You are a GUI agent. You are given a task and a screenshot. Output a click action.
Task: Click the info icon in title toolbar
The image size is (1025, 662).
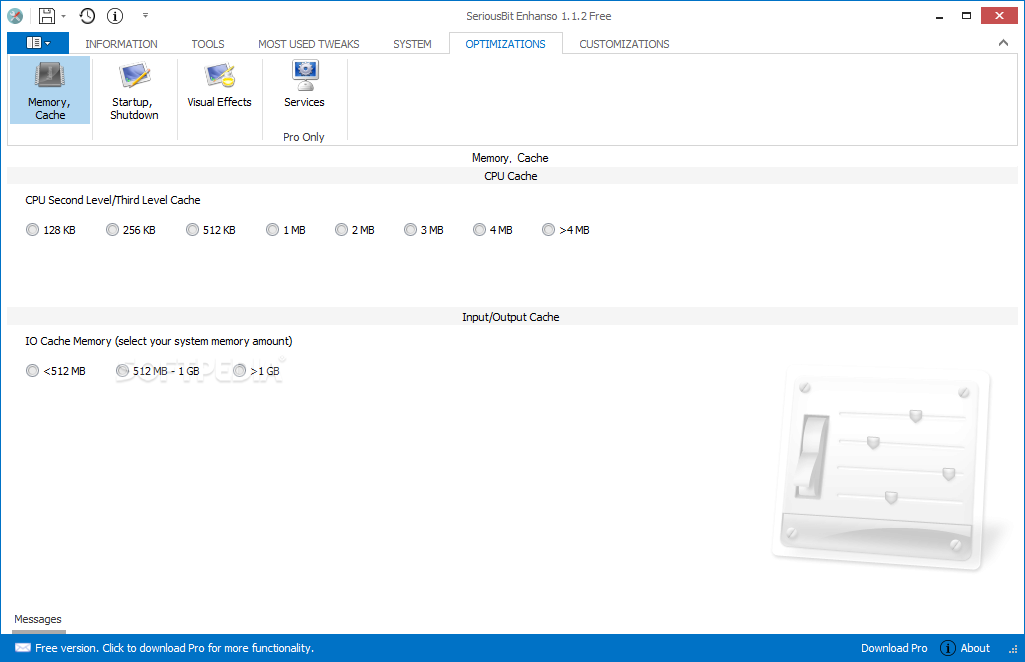[115, 16]
